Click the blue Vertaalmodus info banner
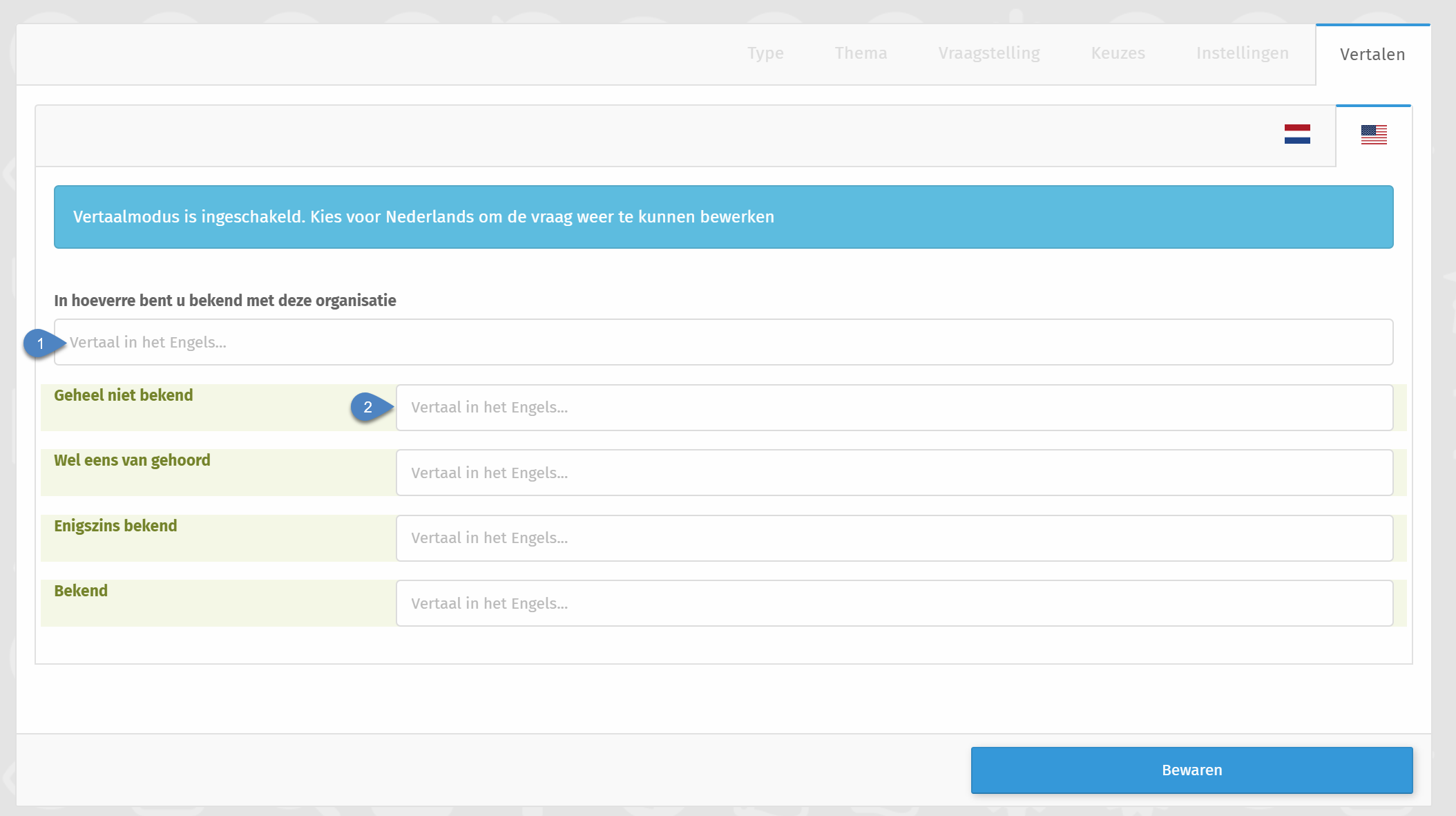 click(x=723, y=217)
